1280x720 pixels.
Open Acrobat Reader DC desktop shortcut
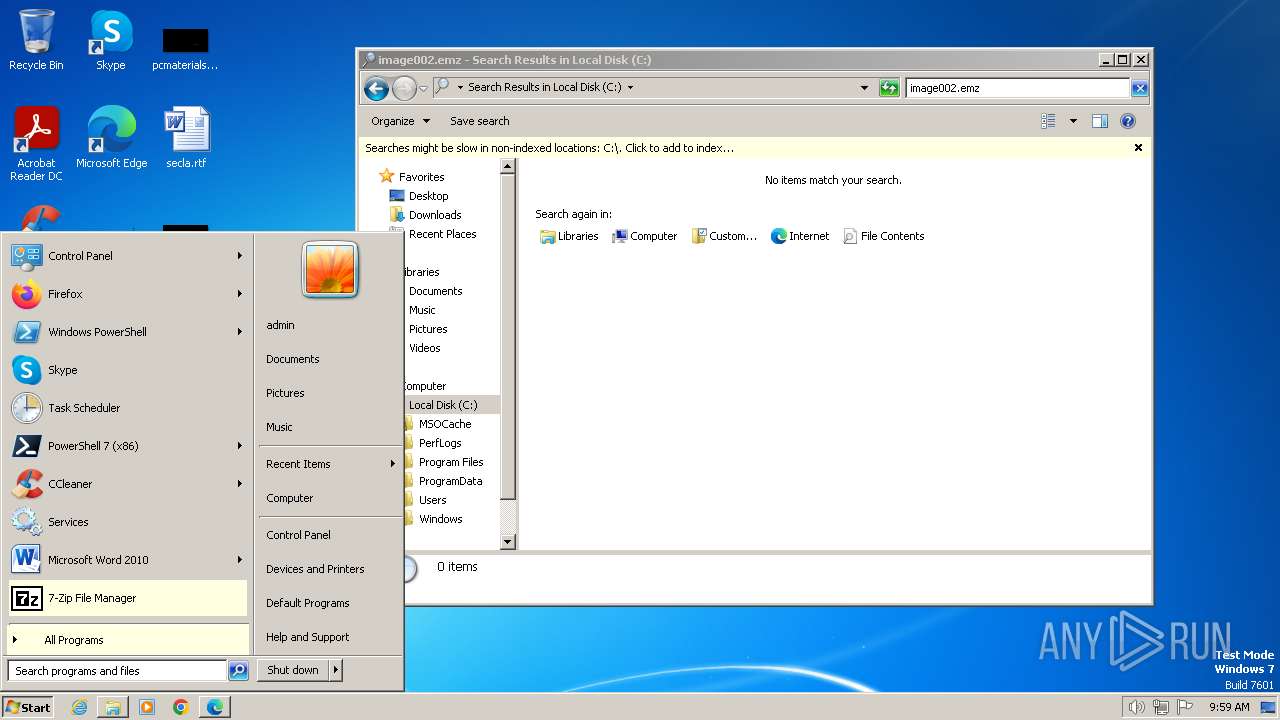click(36, 143)
